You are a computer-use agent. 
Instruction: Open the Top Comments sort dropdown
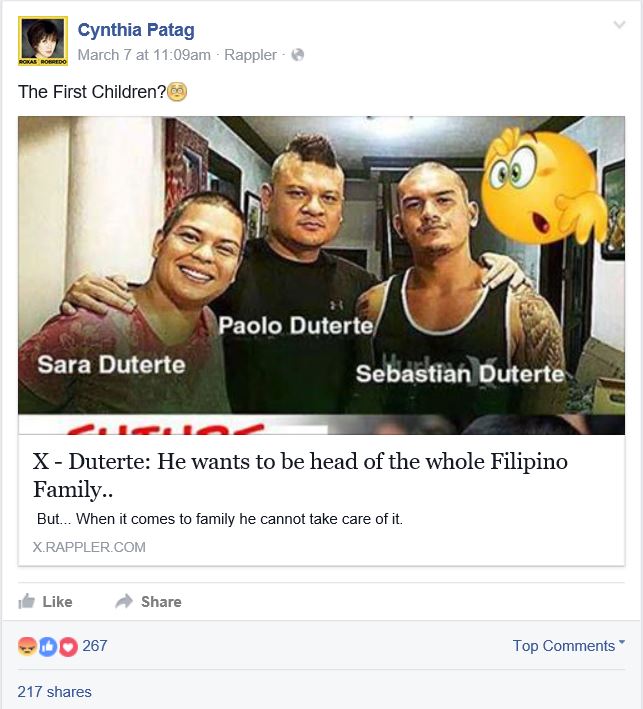coord(569,646)
